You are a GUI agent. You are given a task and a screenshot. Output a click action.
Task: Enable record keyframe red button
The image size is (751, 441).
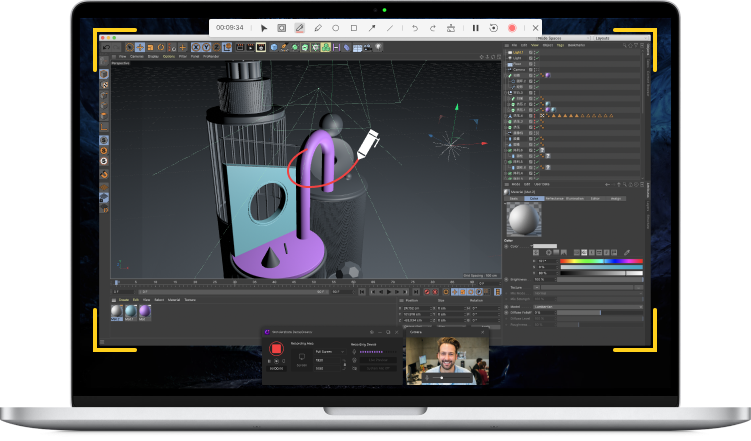pyautogui.click(x=427, y=292)
